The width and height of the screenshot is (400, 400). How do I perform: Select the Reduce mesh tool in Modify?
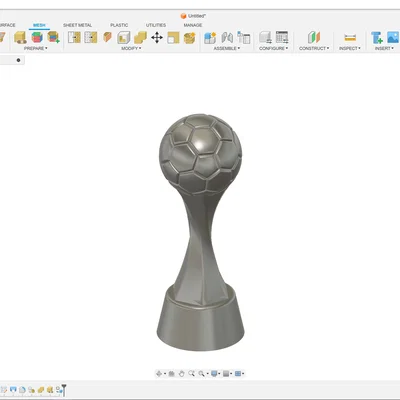91,37
